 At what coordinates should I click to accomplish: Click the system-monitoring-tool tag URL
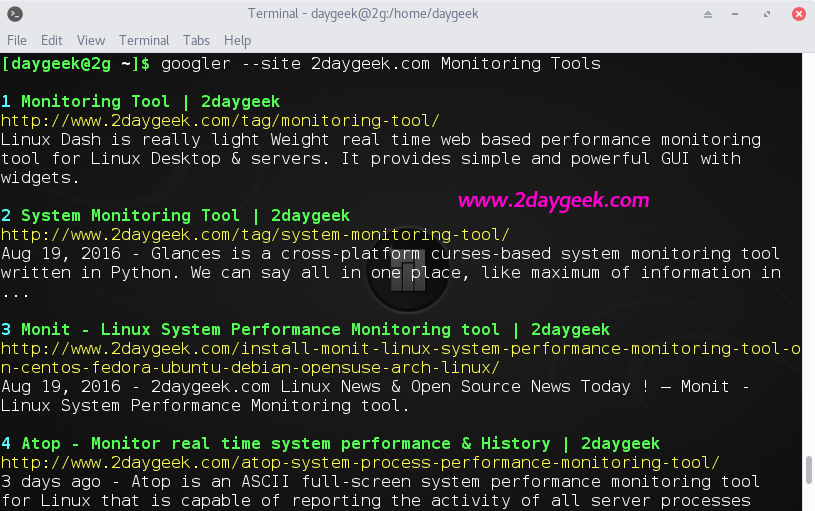[x=255, y=235]
